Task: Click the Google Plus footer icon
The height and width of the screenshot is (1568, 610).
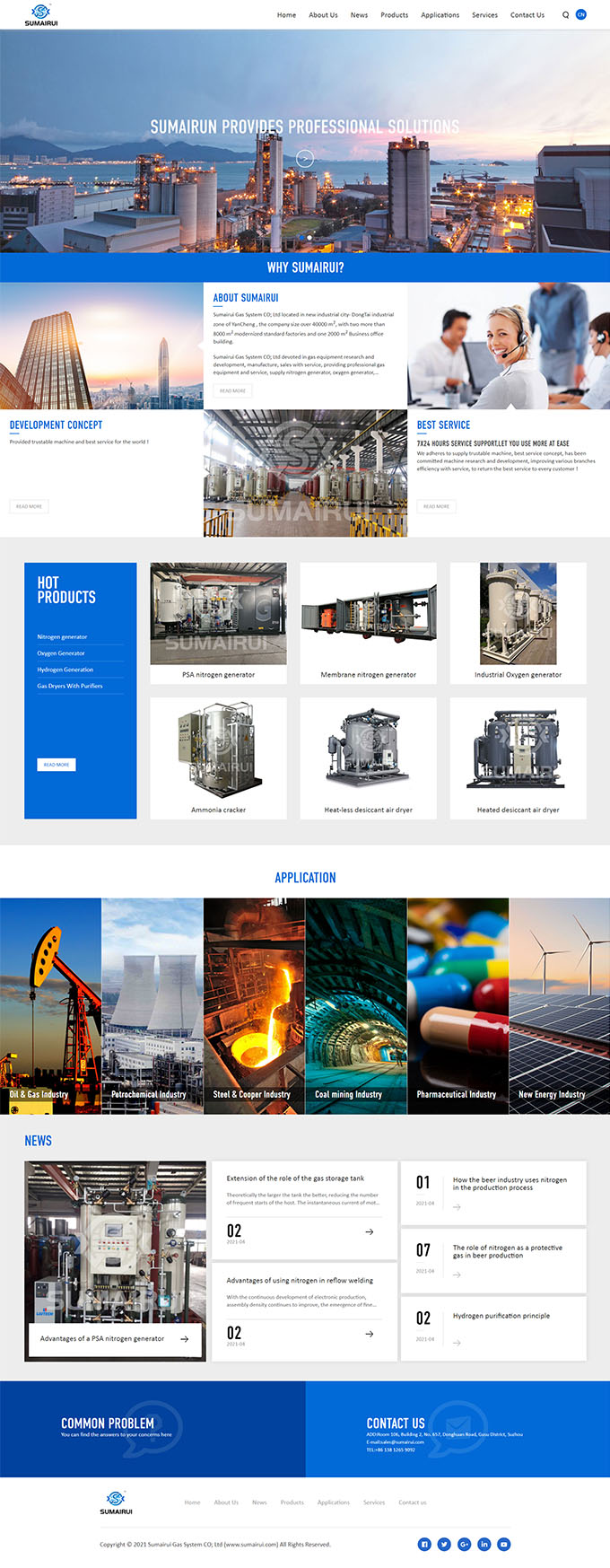Action: (464, 1544)
